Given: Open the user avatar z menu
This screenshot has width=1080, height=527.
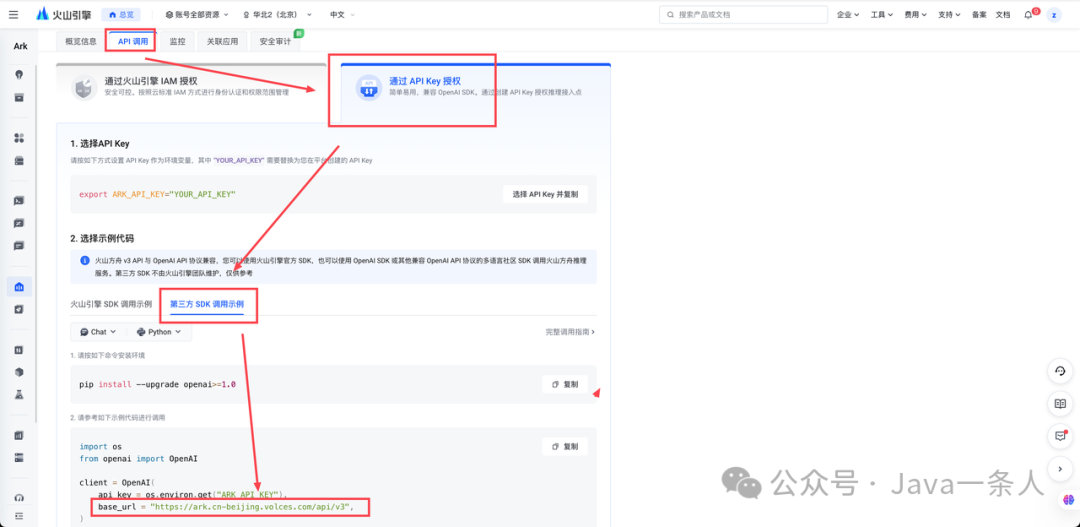Looking at the screenshot, I should pos(1054,14).
